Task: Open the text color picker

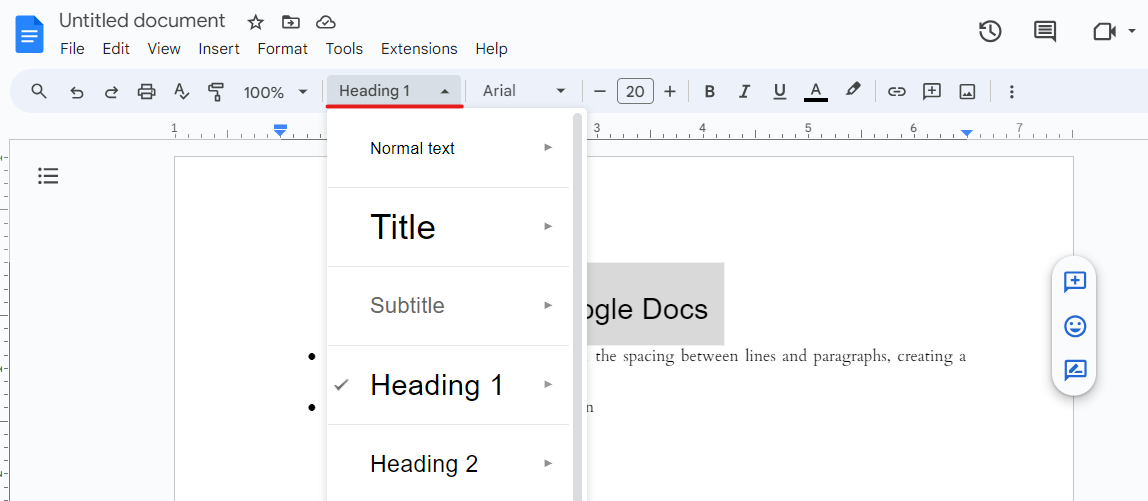Action: tap(816, 91)
